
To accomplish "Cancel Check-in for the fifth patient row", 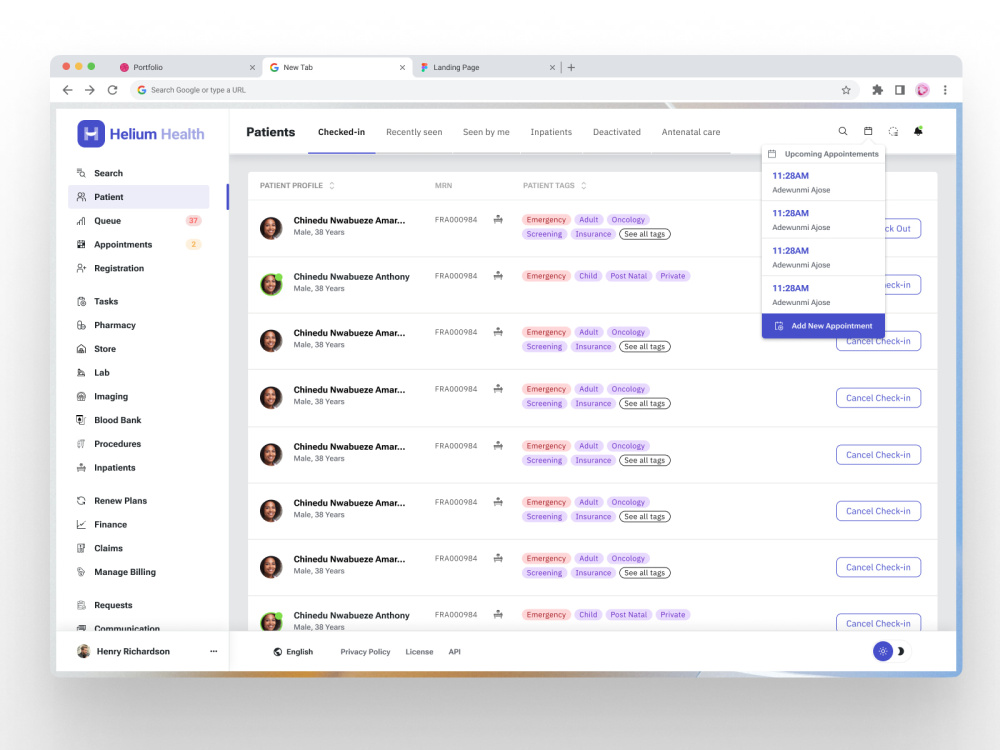I will pyautogui.click(x=878, y=455).
